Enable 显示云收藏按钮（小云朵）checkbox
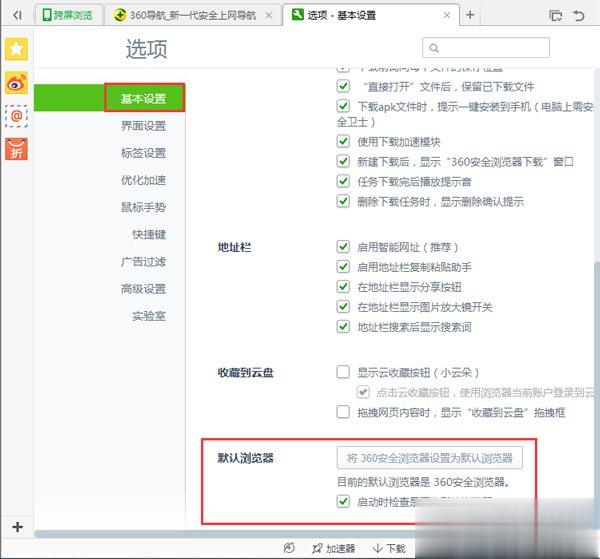The image size is (600, 559). (x=343, y=372)
